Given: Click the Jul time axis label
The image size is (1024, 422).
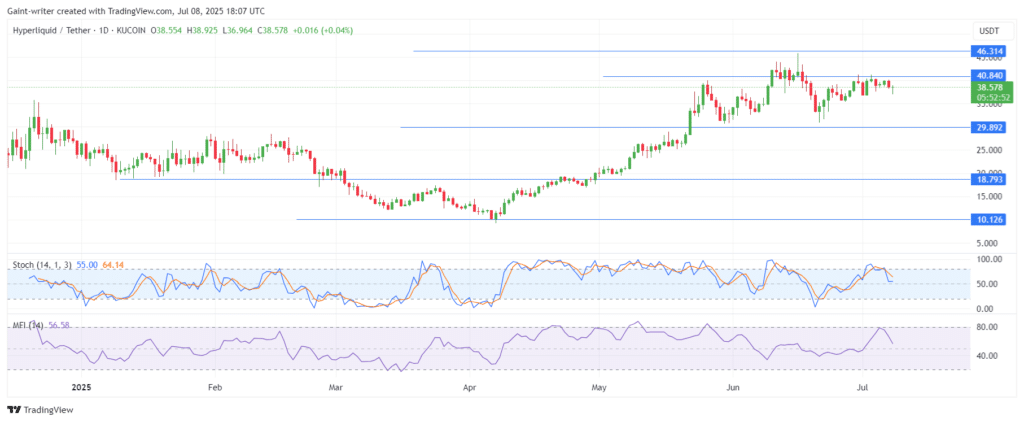Looking at the screenshot, I should pyautogui.click(x=862, y=388).
